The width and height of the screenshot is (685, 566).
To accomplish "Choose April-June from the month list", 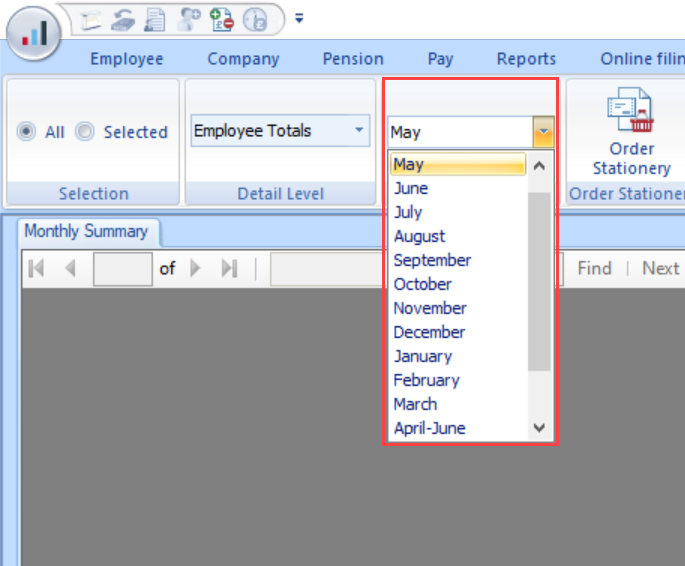I will pos(458,428).
